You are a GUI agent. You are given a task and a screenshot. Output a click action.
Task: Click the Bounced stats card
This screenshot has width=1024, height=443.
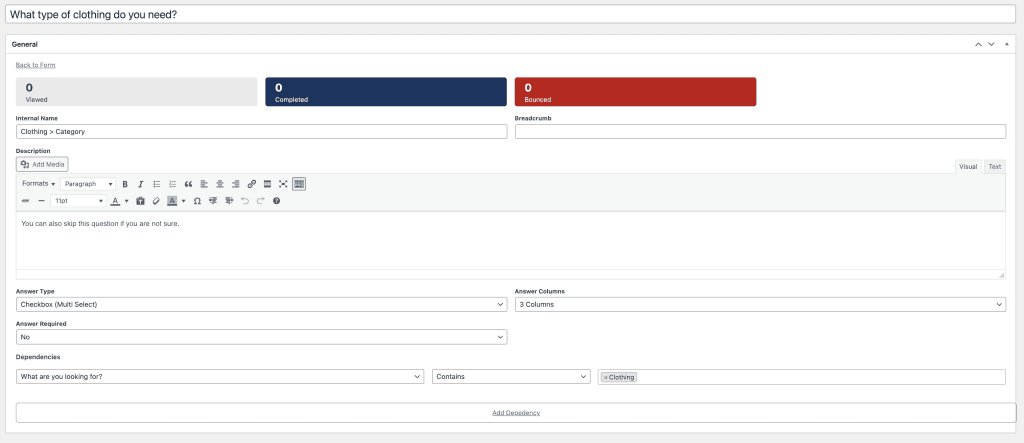635,91
